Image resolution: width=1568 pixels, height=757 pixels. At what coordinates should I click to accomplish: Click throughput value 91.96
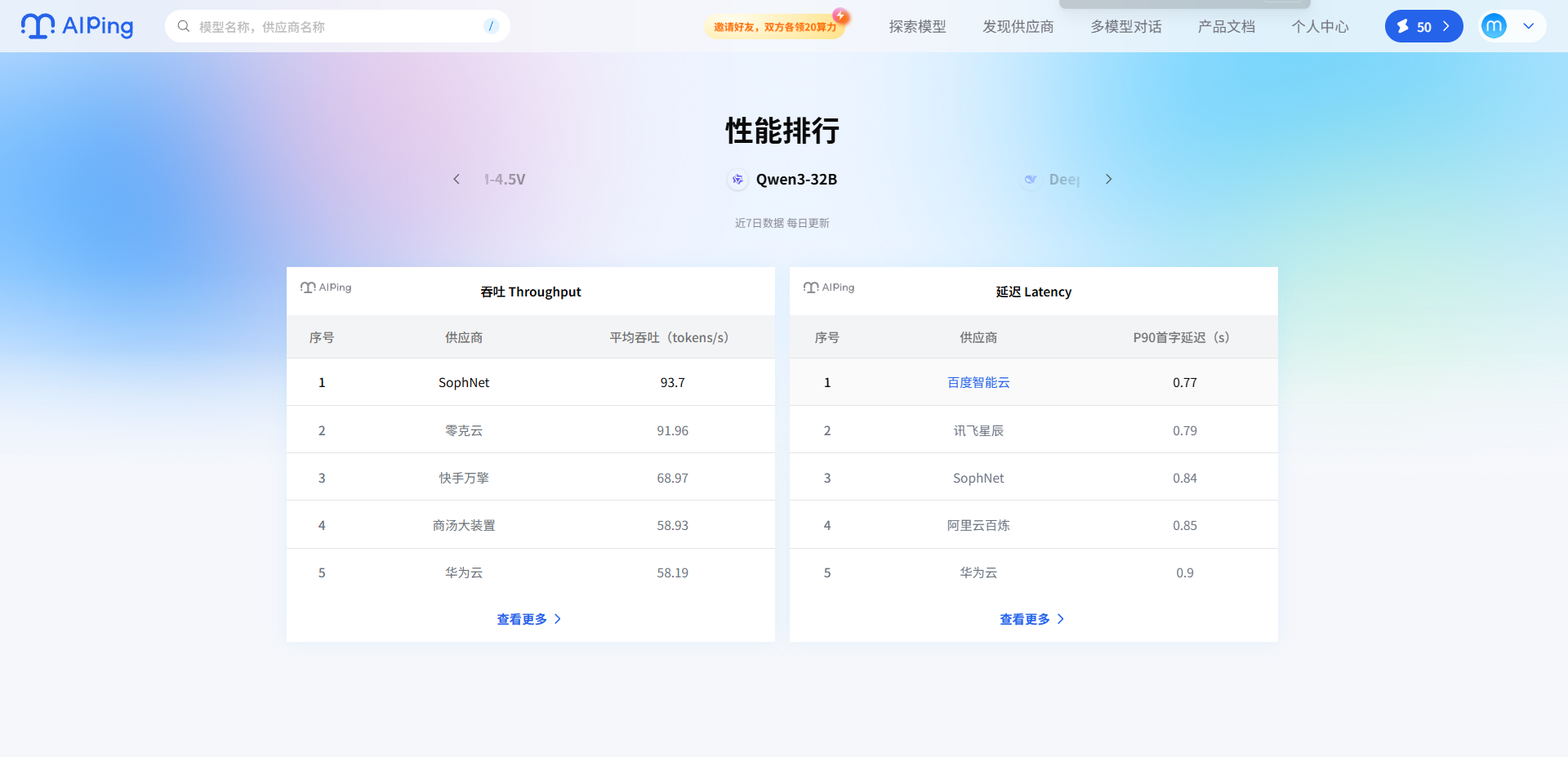pos(673,430)
